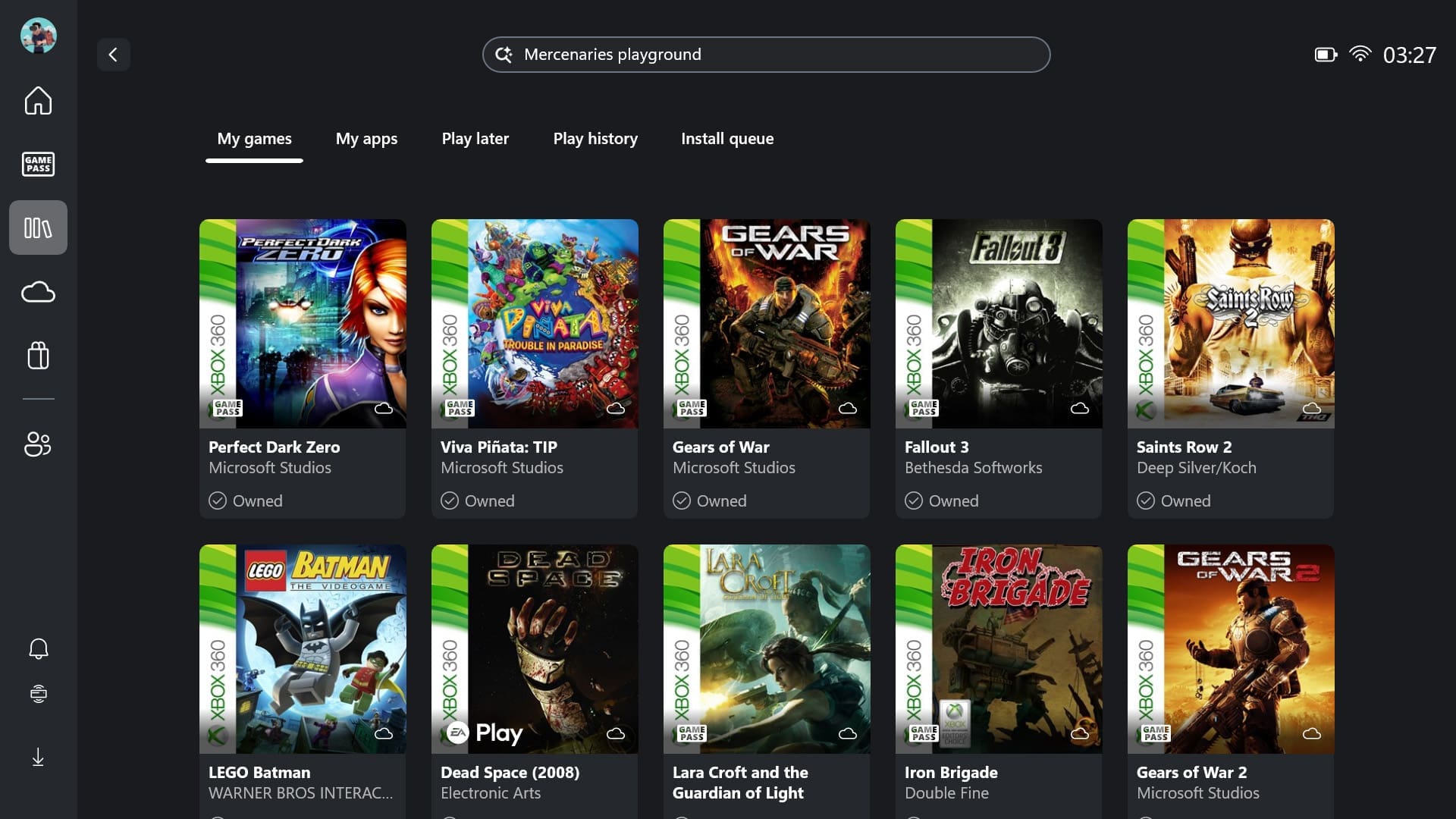Open Viva Piñata TIP cover art
The height and width of the screenshot is (819, 1456).
[535, 324]
